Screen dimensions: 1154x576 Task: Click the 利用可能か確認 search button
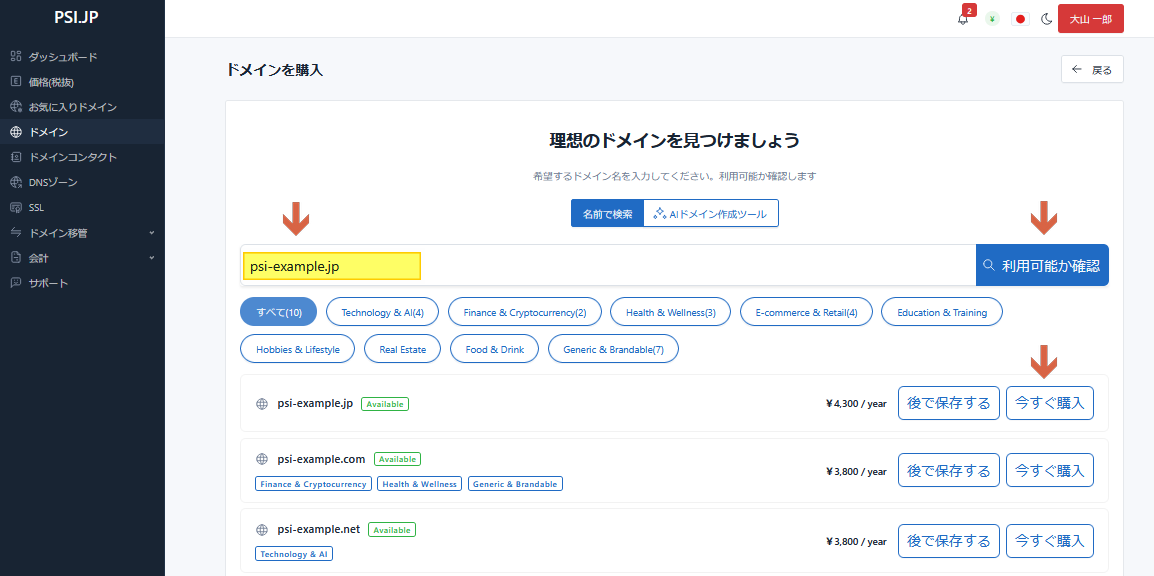point(1042,266)
